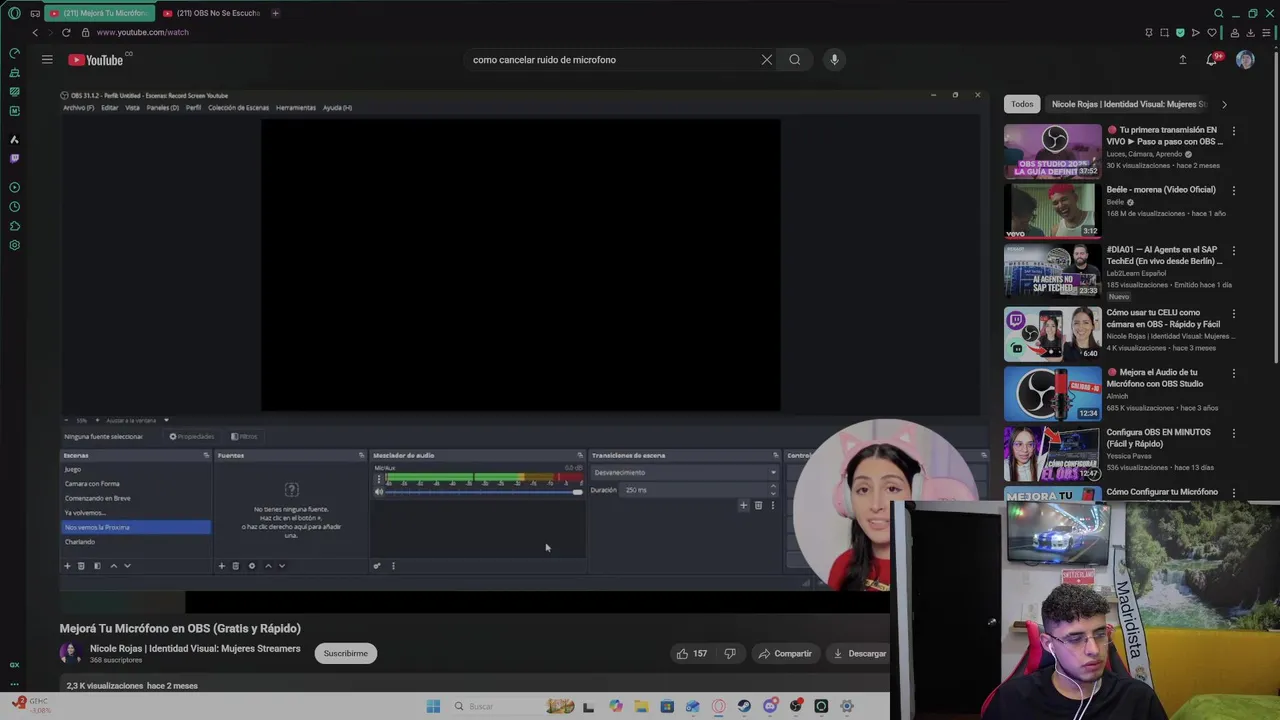Viewport: 1280px width, 720px height.
Task: Open GX Control speedometer in sidebar
Action: tap(14, 53)
